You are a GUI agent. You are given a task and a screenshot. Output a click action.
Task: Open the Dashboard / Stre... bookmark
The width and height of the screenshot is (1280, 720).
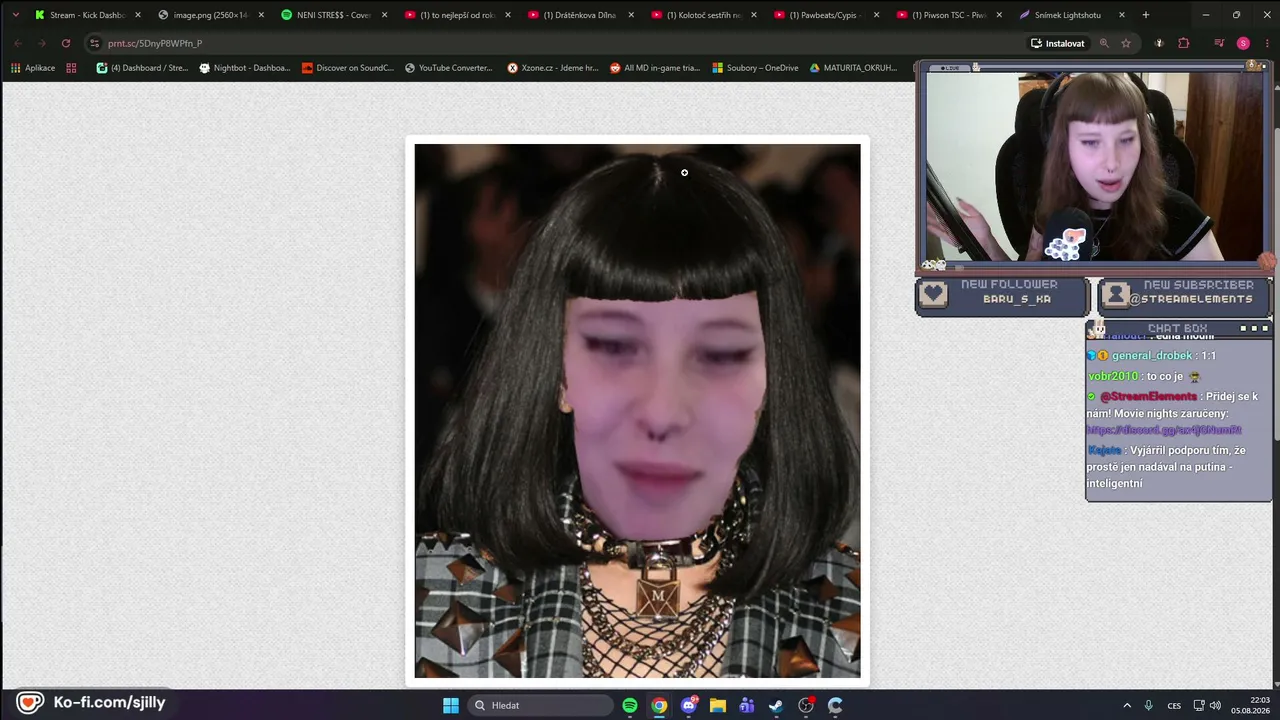pos(142,68)
